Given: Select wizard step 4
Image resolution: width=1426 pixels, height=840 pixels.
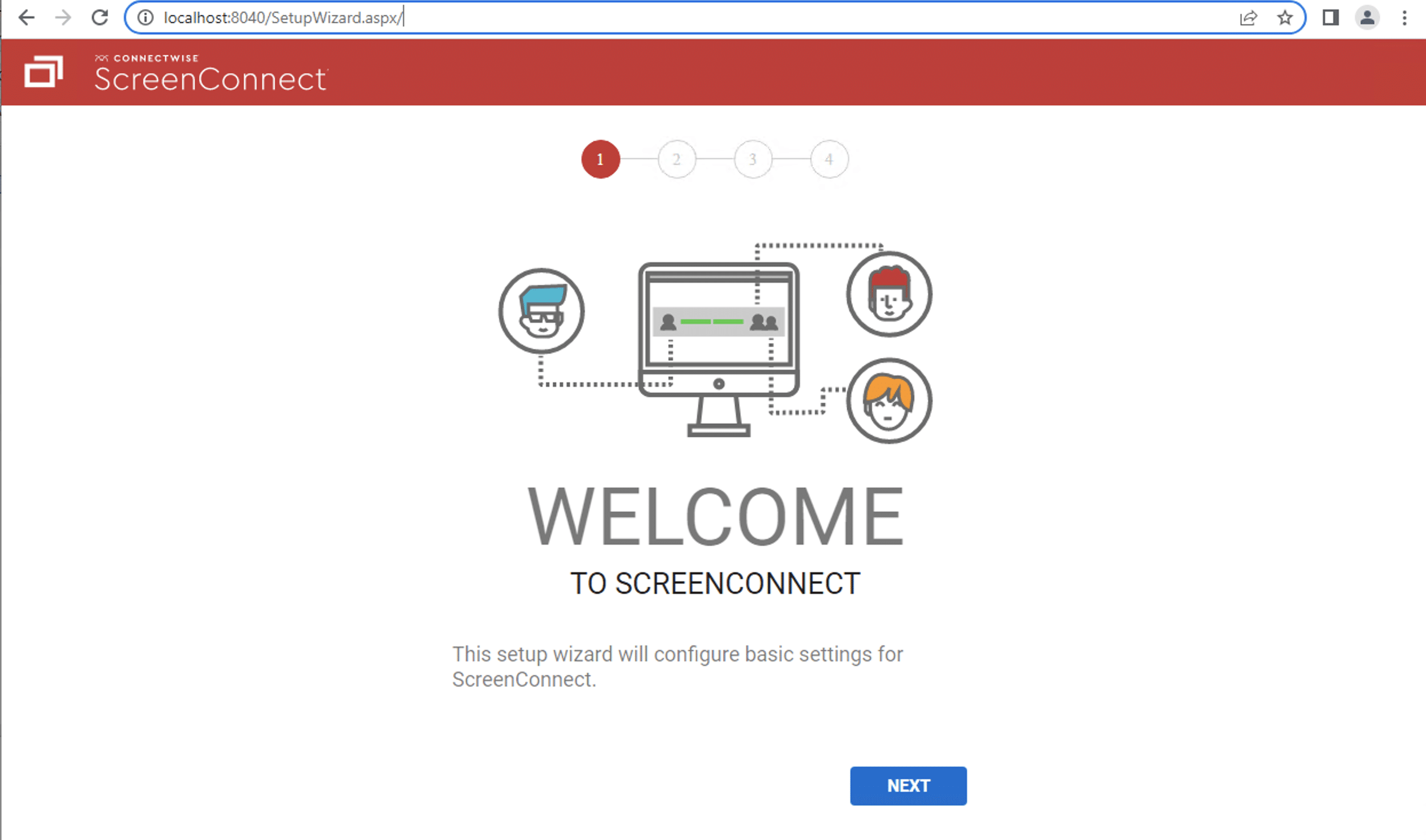Looking at the screenshot, I should [x=829, y=160].
